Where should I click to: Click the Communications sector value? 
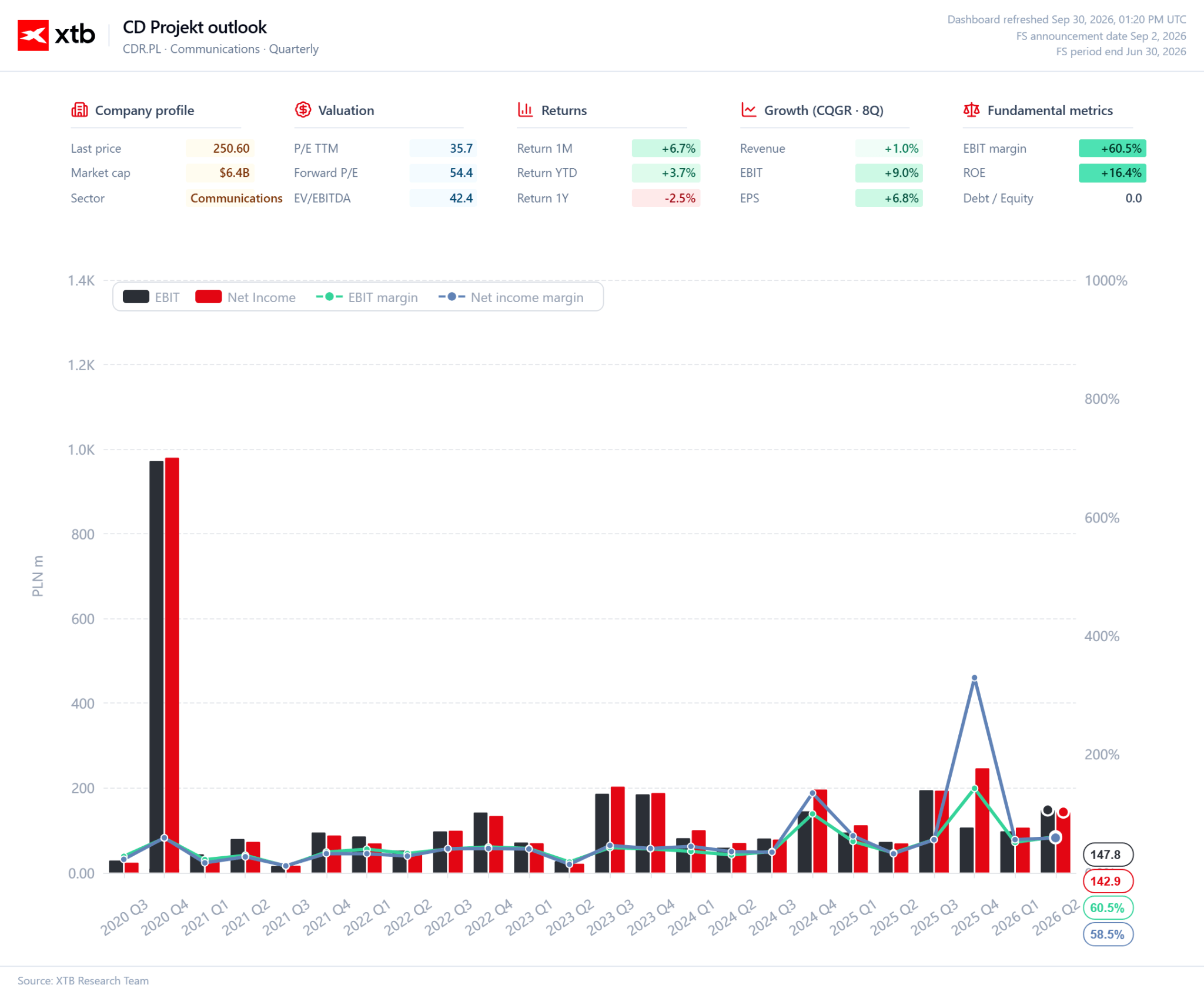236,198
